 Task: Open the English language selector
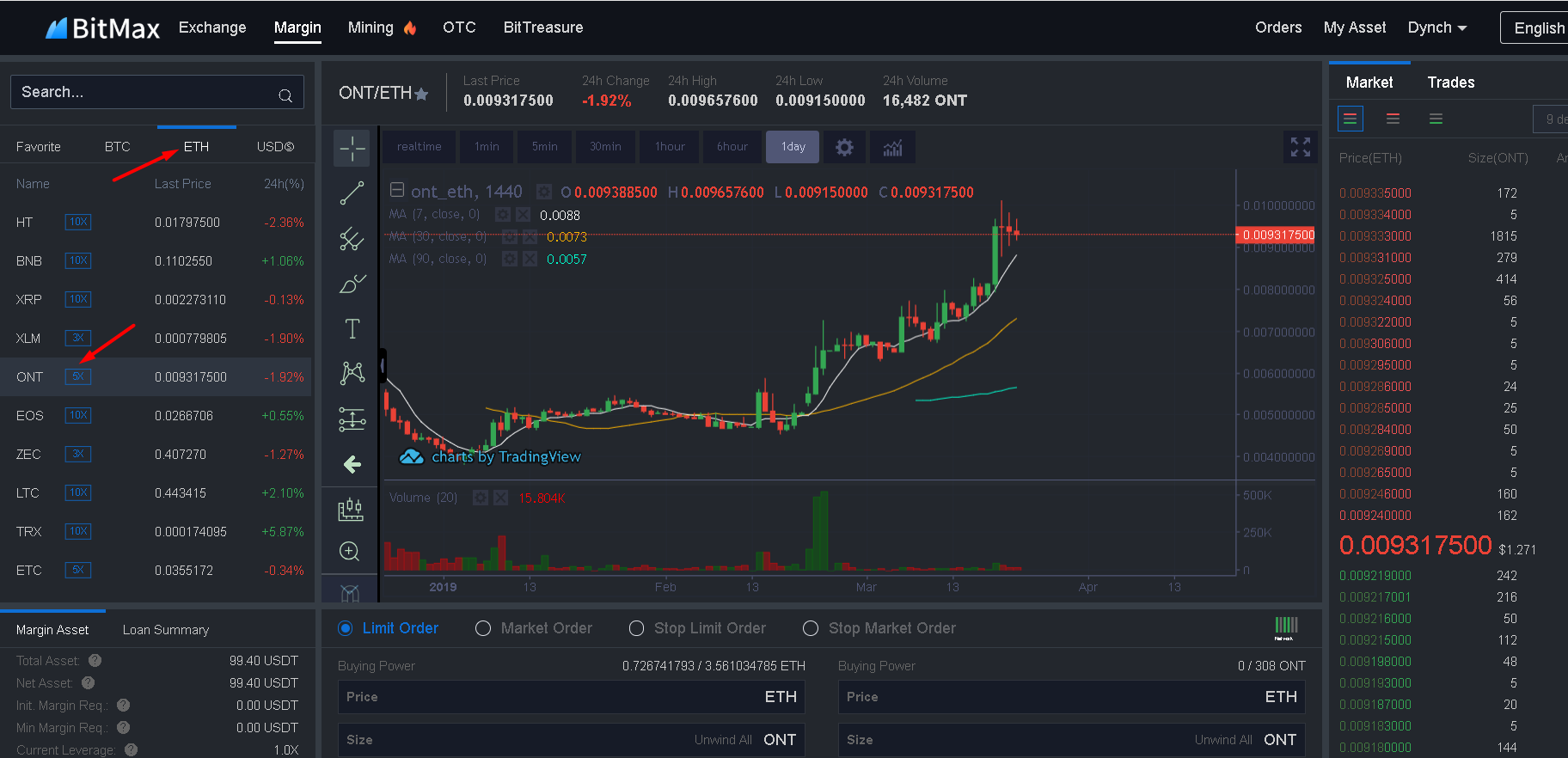point(1535,28)
